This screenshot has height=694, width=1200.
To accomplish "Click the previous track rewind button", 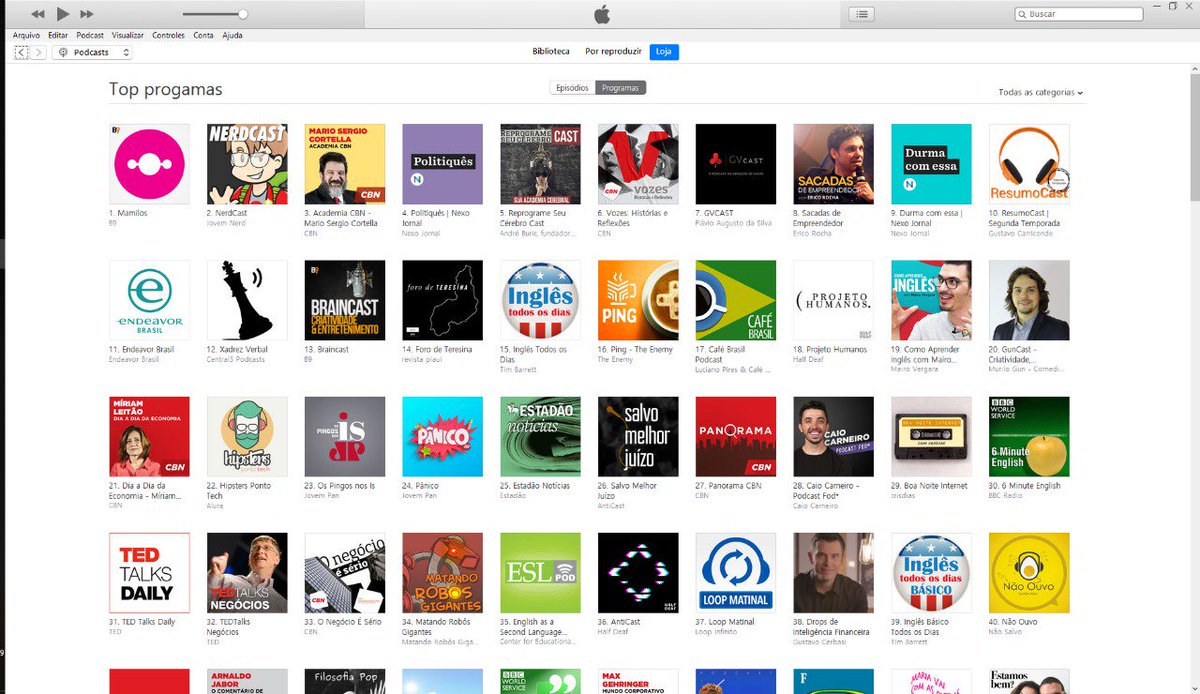I will pyautogui.click(x=38, y=14).
